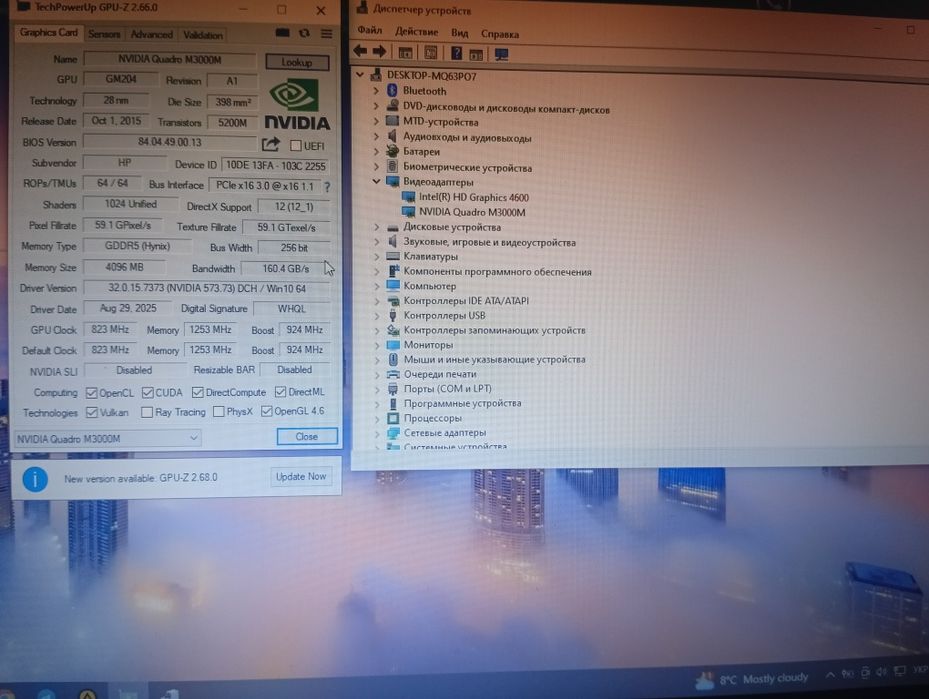Click the blue info icon in update notice
The width and height of the screenshot is (929, 699).
point(35,479)
